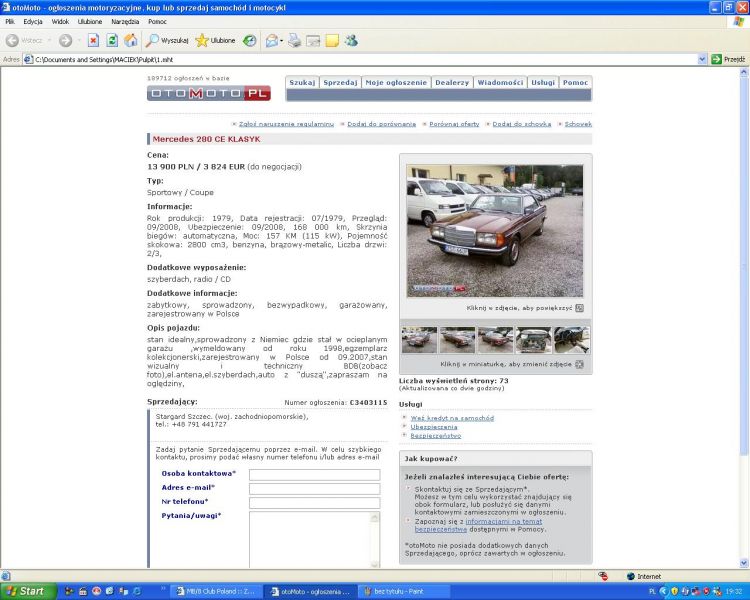Click the Pytania/uwagi text area
The image size is (750, 600).
coord(310,540)
